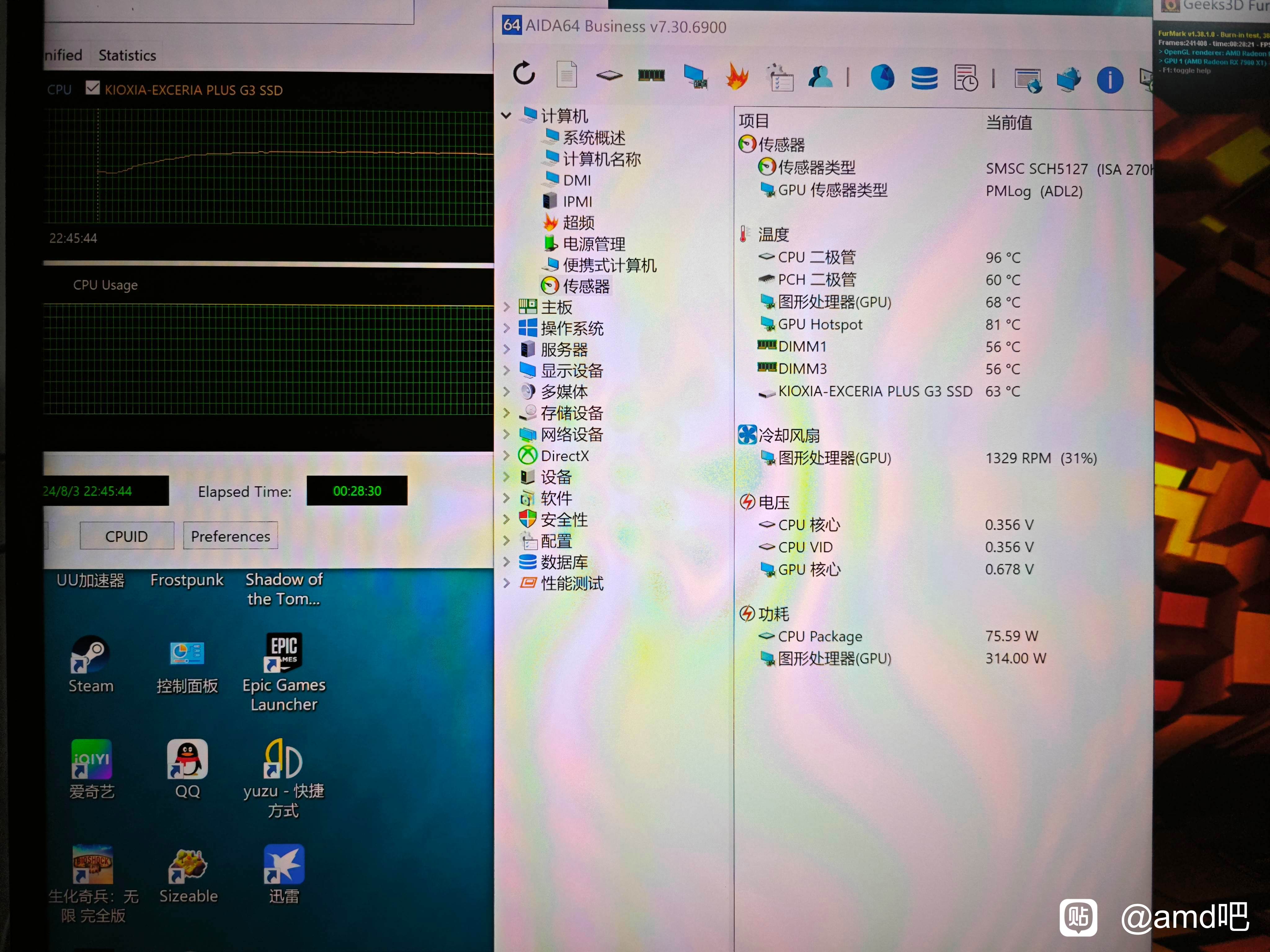
Task: Click the memory module icon in AIDA64 toolbar
Action: (x=651, y=75)
